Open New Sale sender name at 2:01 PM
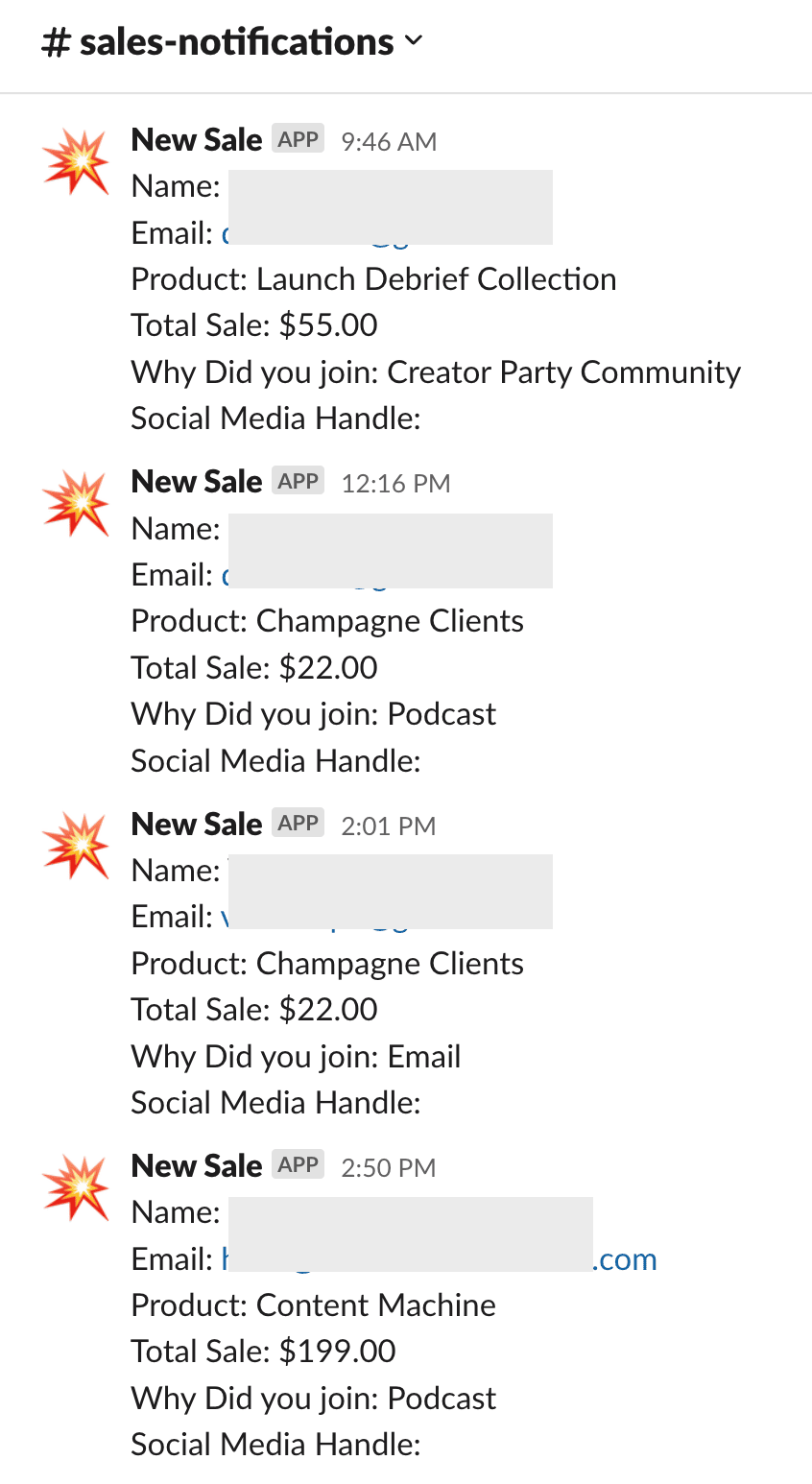 (197, 825)
